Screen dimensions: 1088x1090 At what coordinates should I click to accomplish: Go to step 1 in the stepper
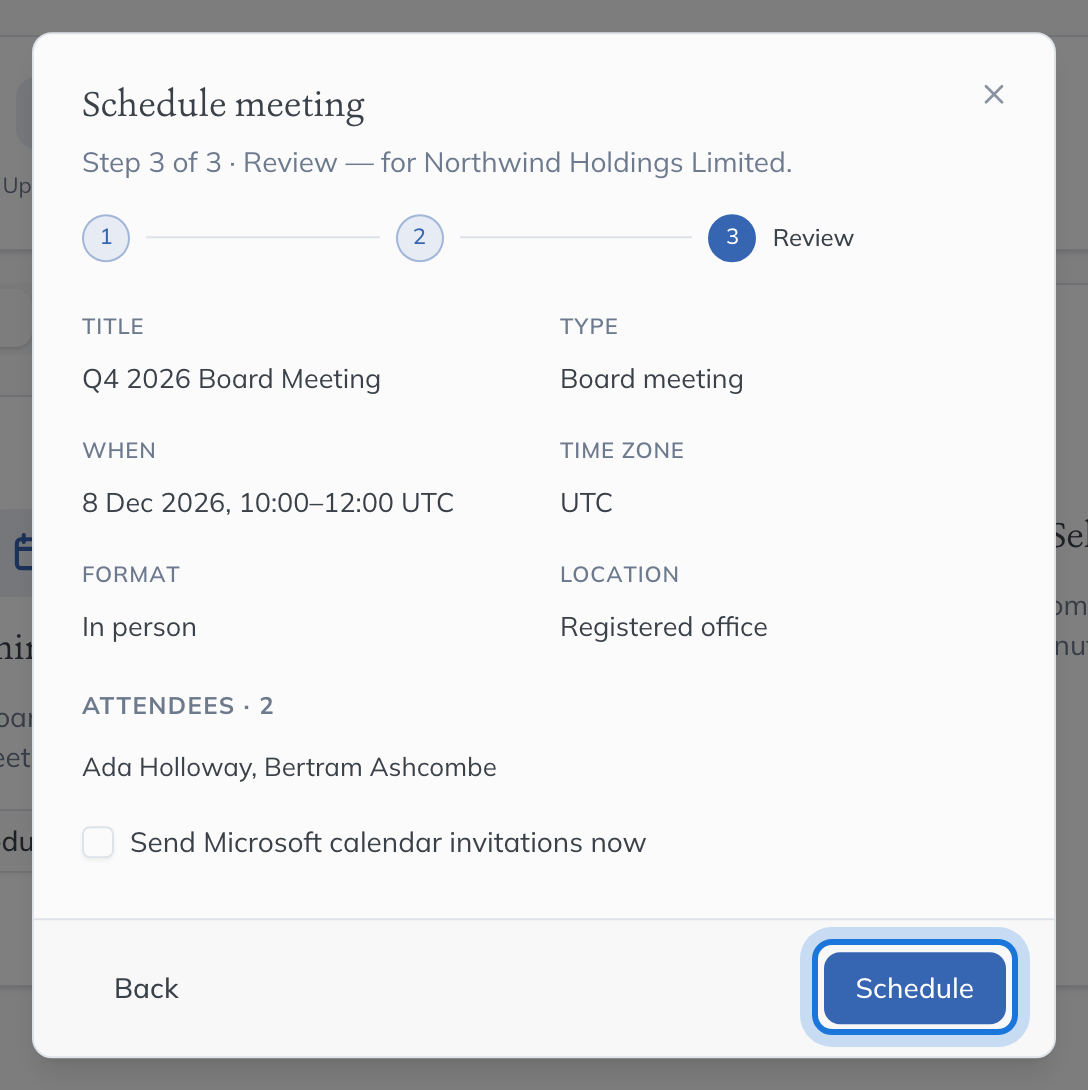(x=106, y=238)
